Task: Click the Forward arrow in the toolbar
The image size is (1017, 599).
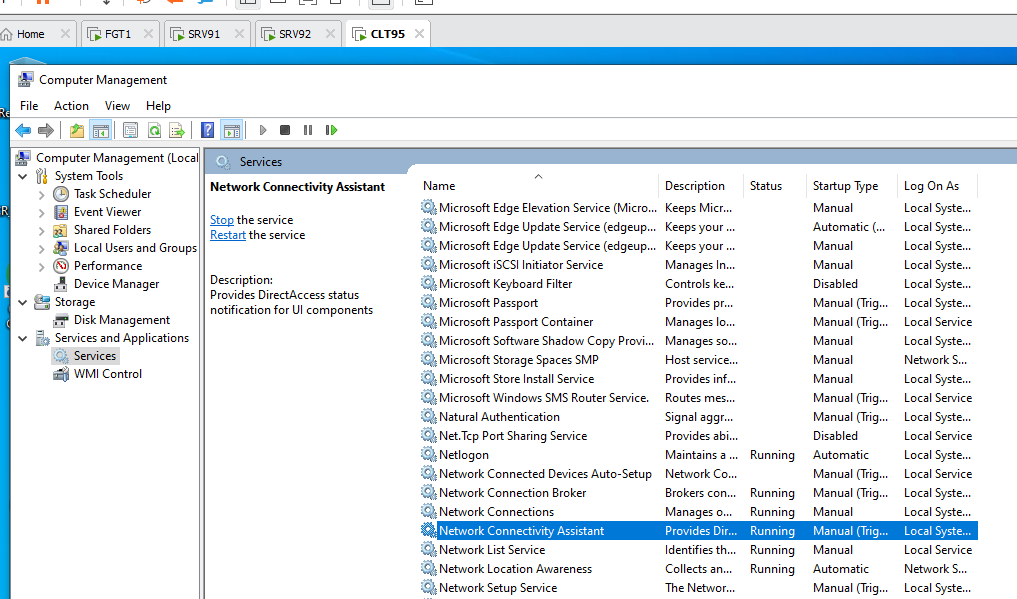Action: [45, 130]
